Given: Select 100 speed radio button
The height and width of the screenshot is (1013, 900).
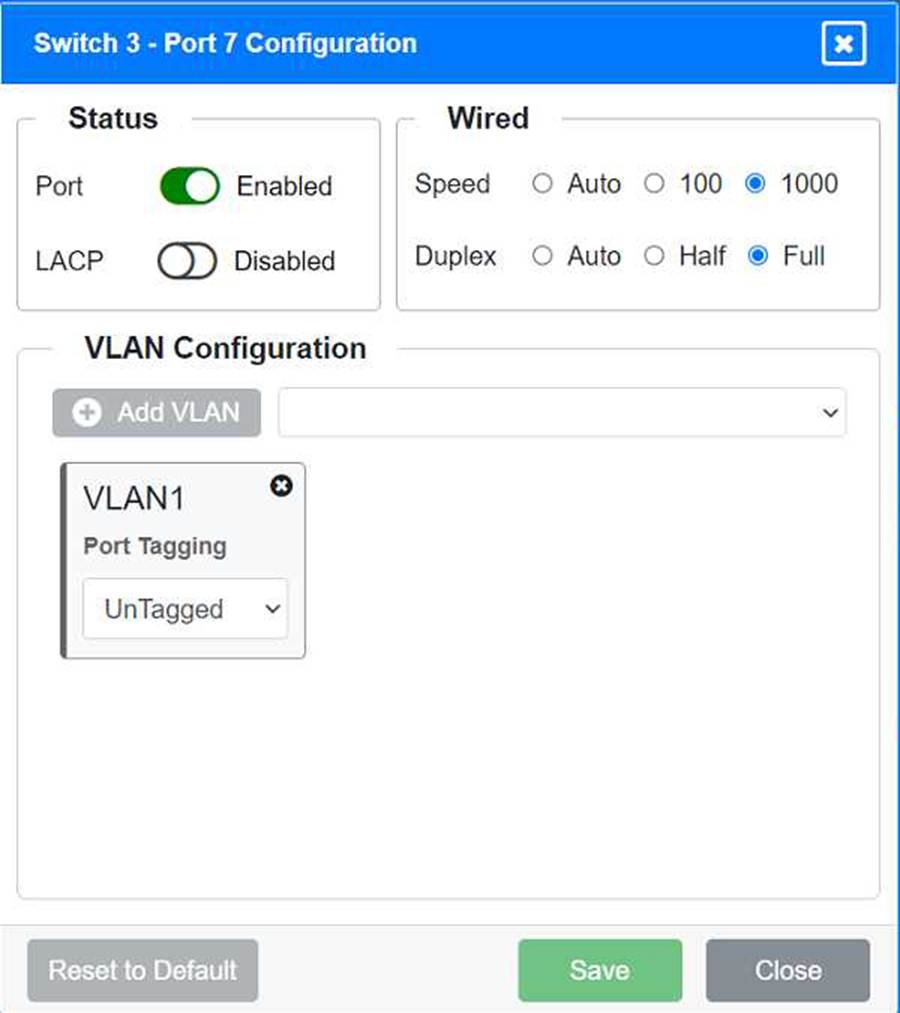Looking at the screenshot, I should pyautogui.click(x=654, y=183).
